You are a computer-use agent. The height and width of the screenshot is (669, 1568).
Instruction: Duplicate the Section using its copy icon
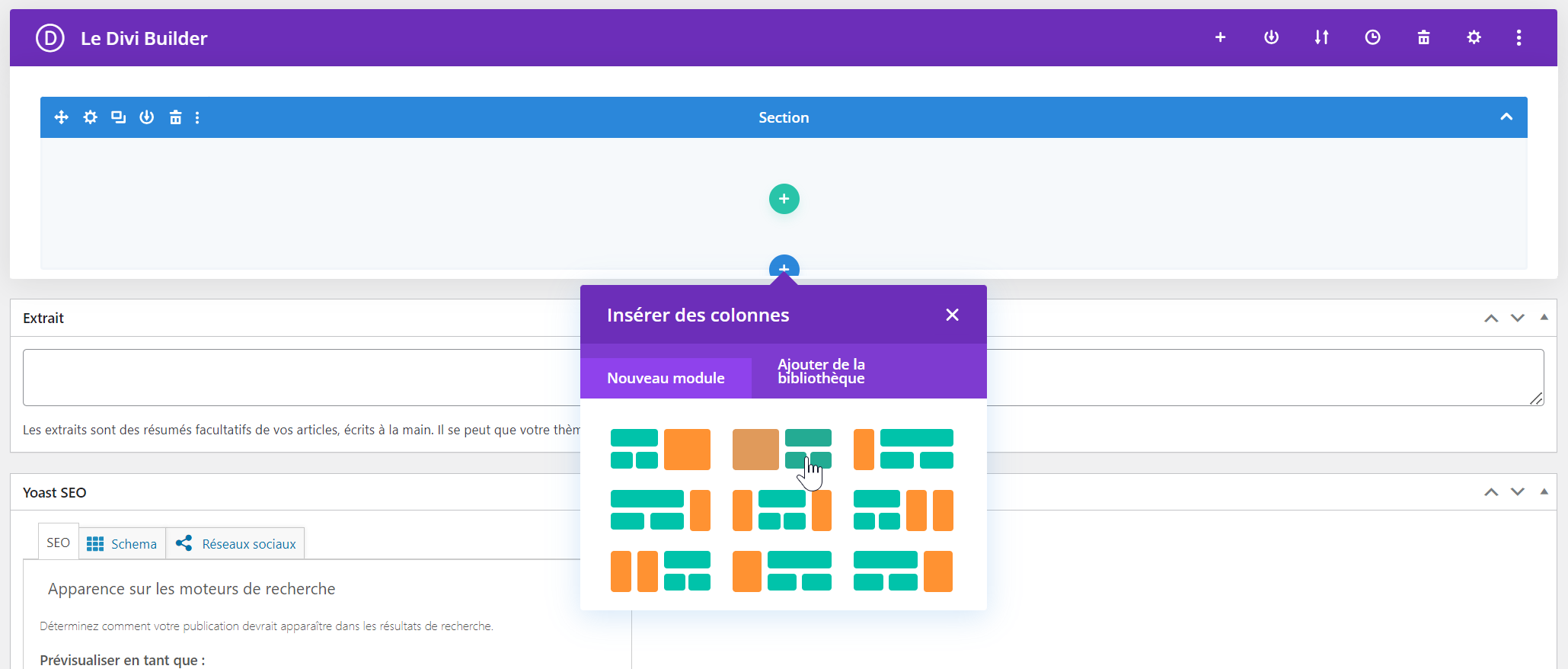(118, 117)
